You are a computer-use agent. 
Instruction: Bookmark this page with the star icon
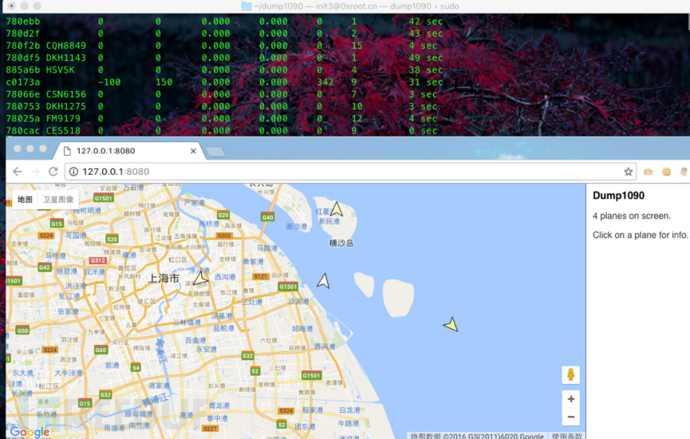(628, 172)
